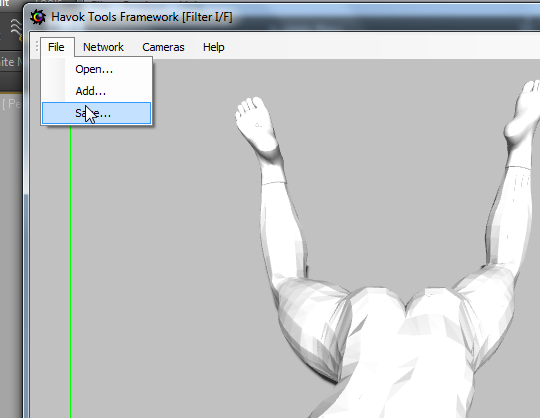
Task: Open the Help menu
Action: tap(214, 47)
